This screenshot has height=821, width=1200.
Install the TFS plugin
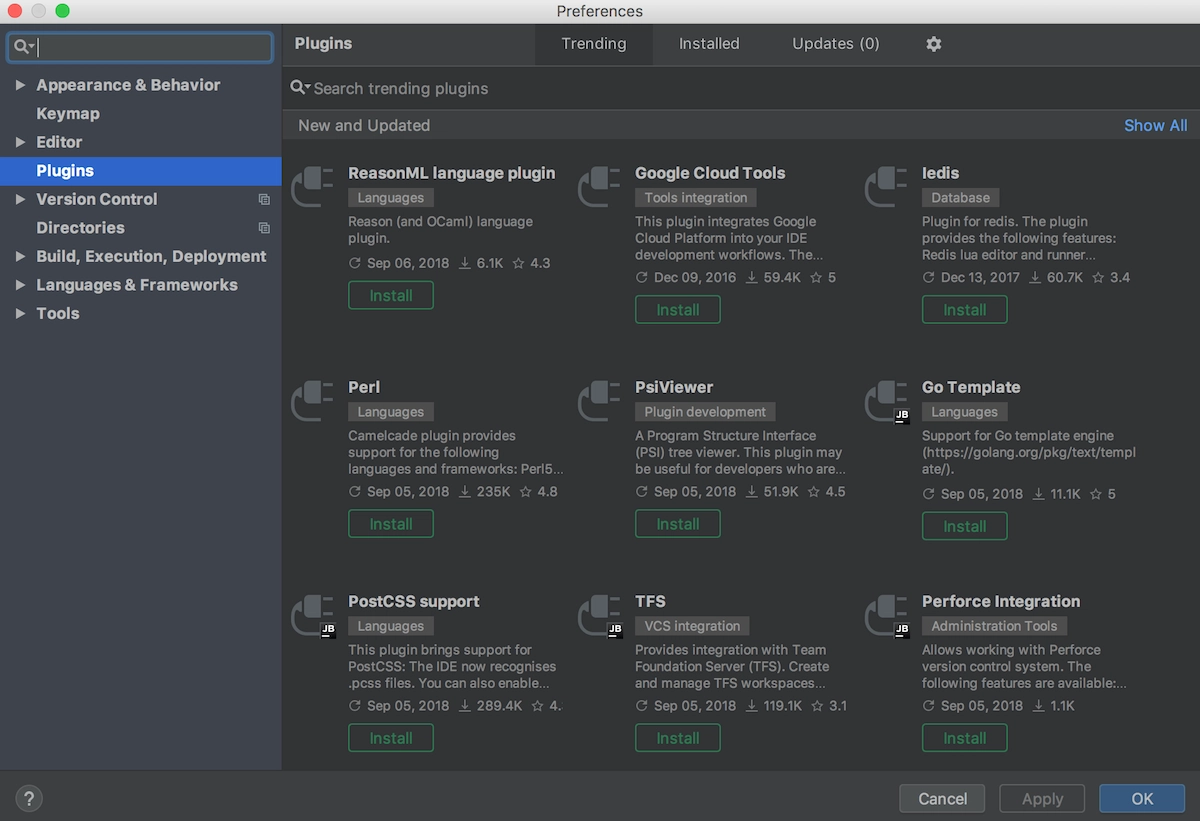678,738
